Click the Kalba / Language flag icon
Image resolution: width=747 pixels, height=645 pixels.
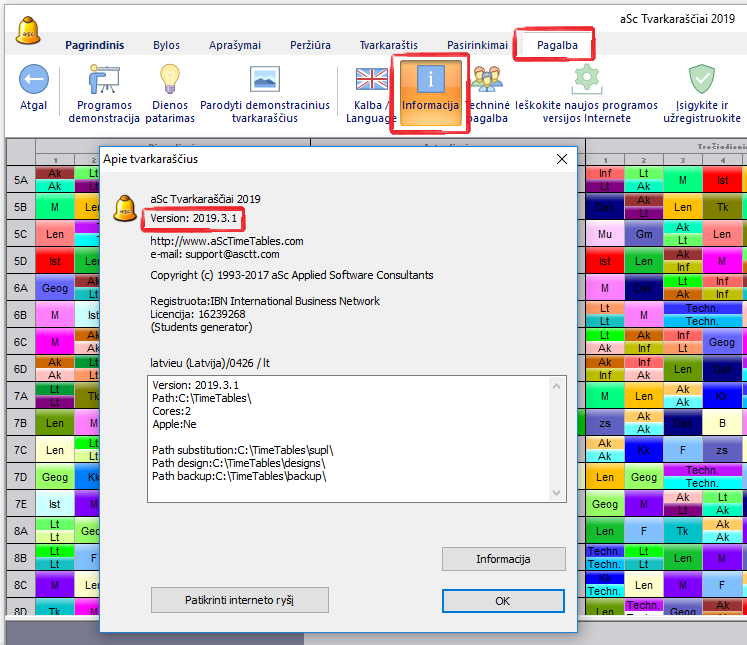(x=371, y=80)
